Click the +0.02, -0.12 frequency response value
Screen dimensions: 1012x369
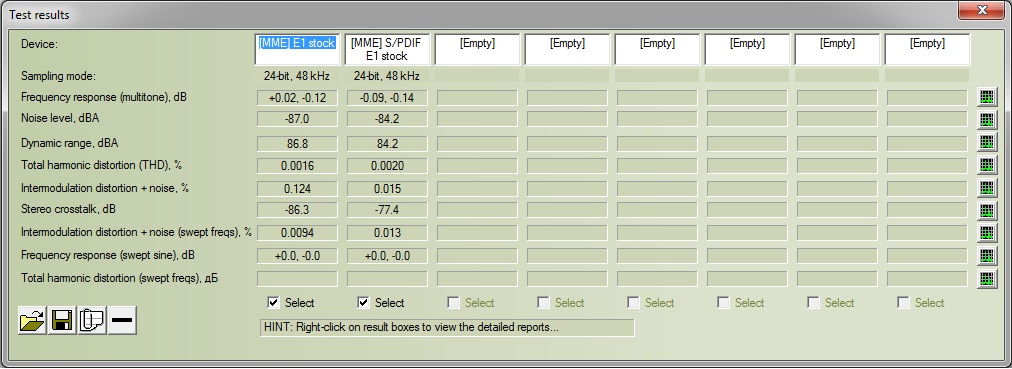pos(297,98)
